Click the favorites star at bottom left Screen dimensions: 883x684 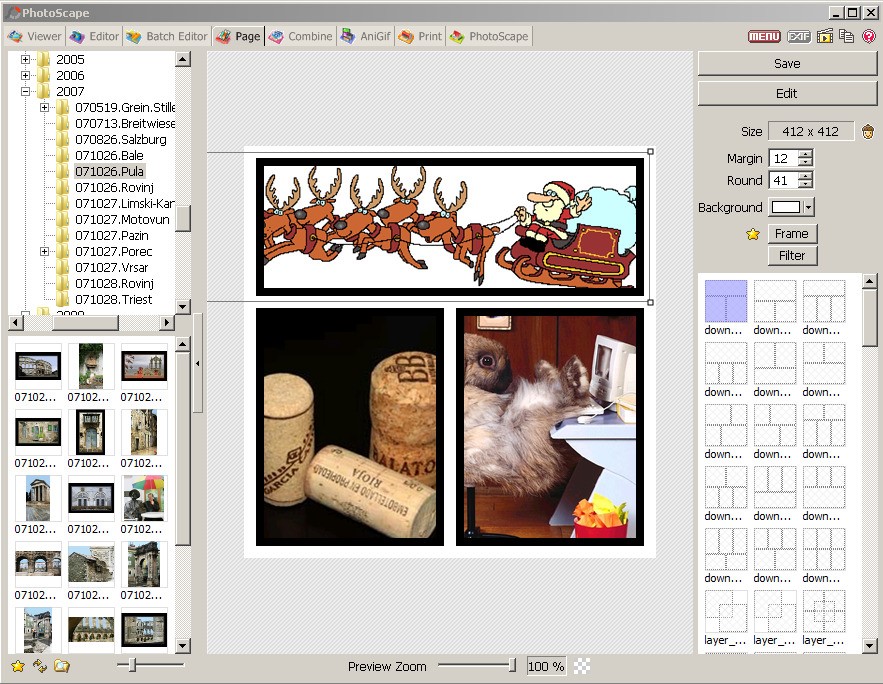(17, 666)
